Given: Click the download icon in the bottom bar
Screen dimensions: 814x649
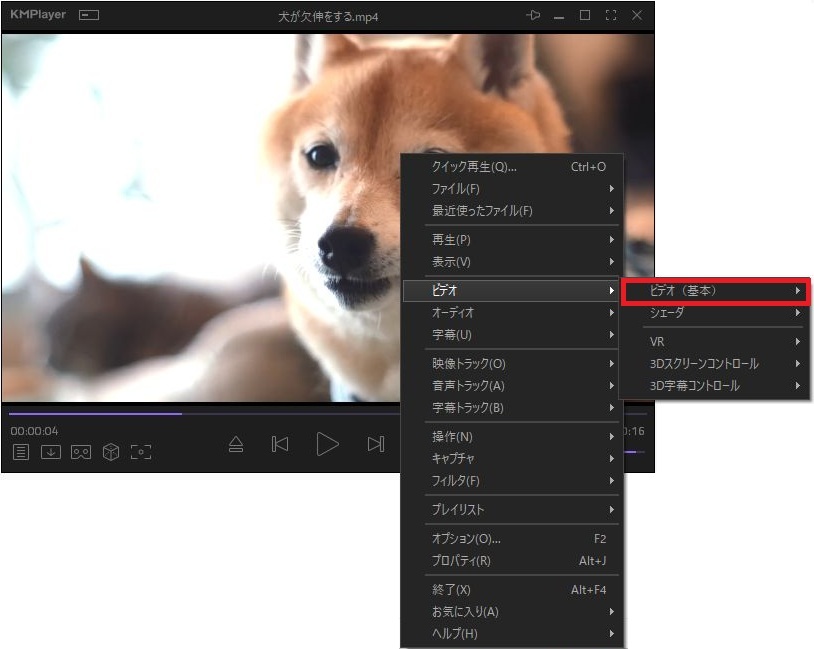Looking at the screenshot, I should point(51,452).
